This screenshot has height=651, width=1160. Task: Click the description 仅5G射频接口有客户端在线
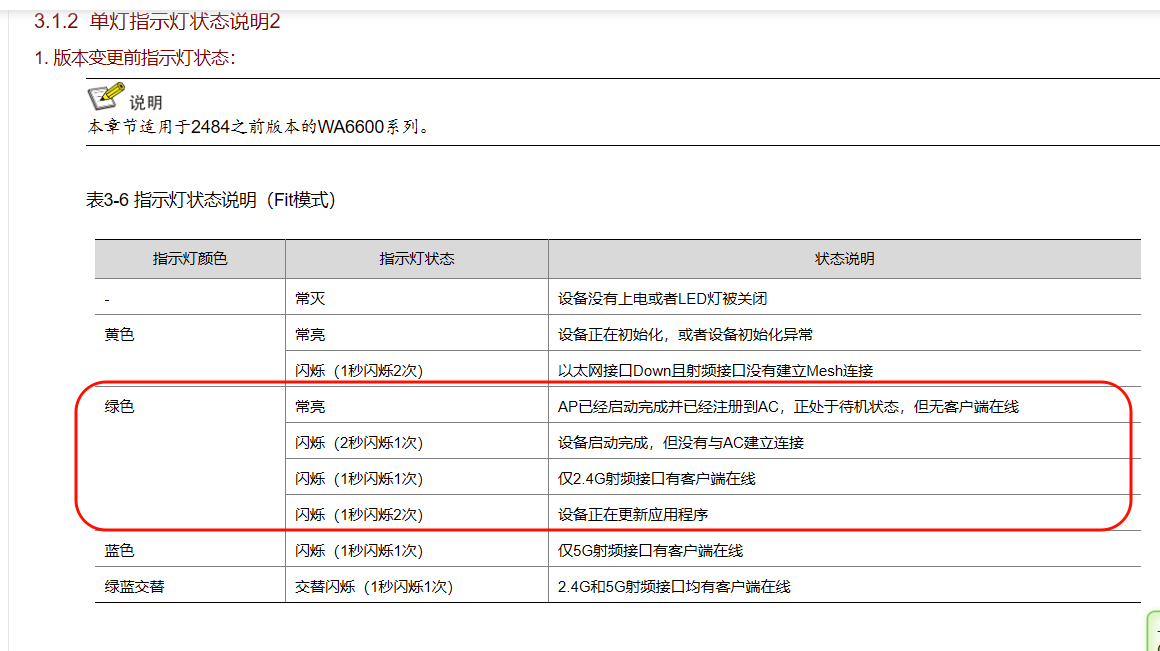(650, 551)
